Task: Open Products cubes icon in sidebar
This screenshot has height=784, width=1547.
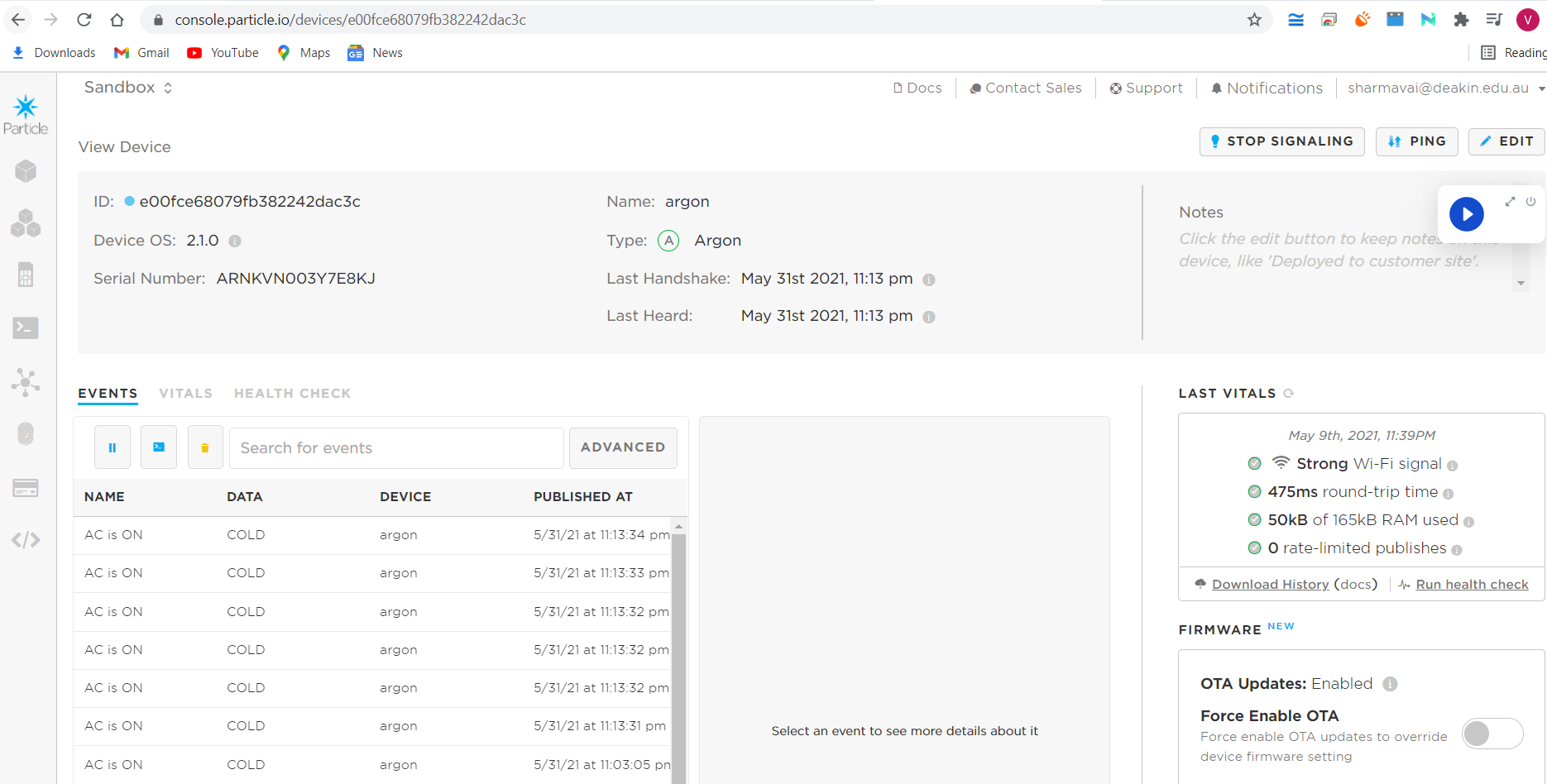Action: point(26,223)
